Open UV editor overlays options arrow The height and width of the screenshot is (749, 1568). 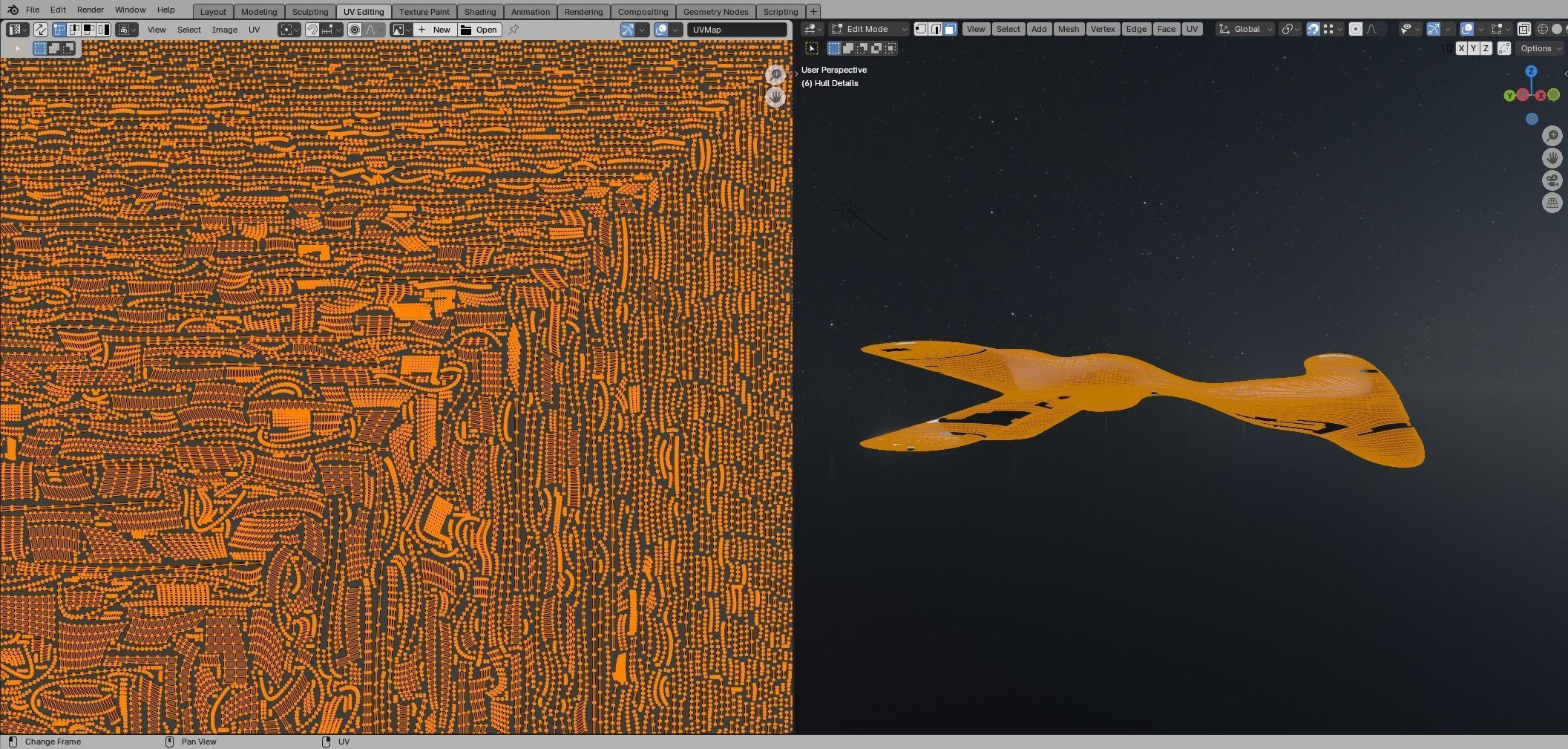pyautogui.click(x=675, y=30)
